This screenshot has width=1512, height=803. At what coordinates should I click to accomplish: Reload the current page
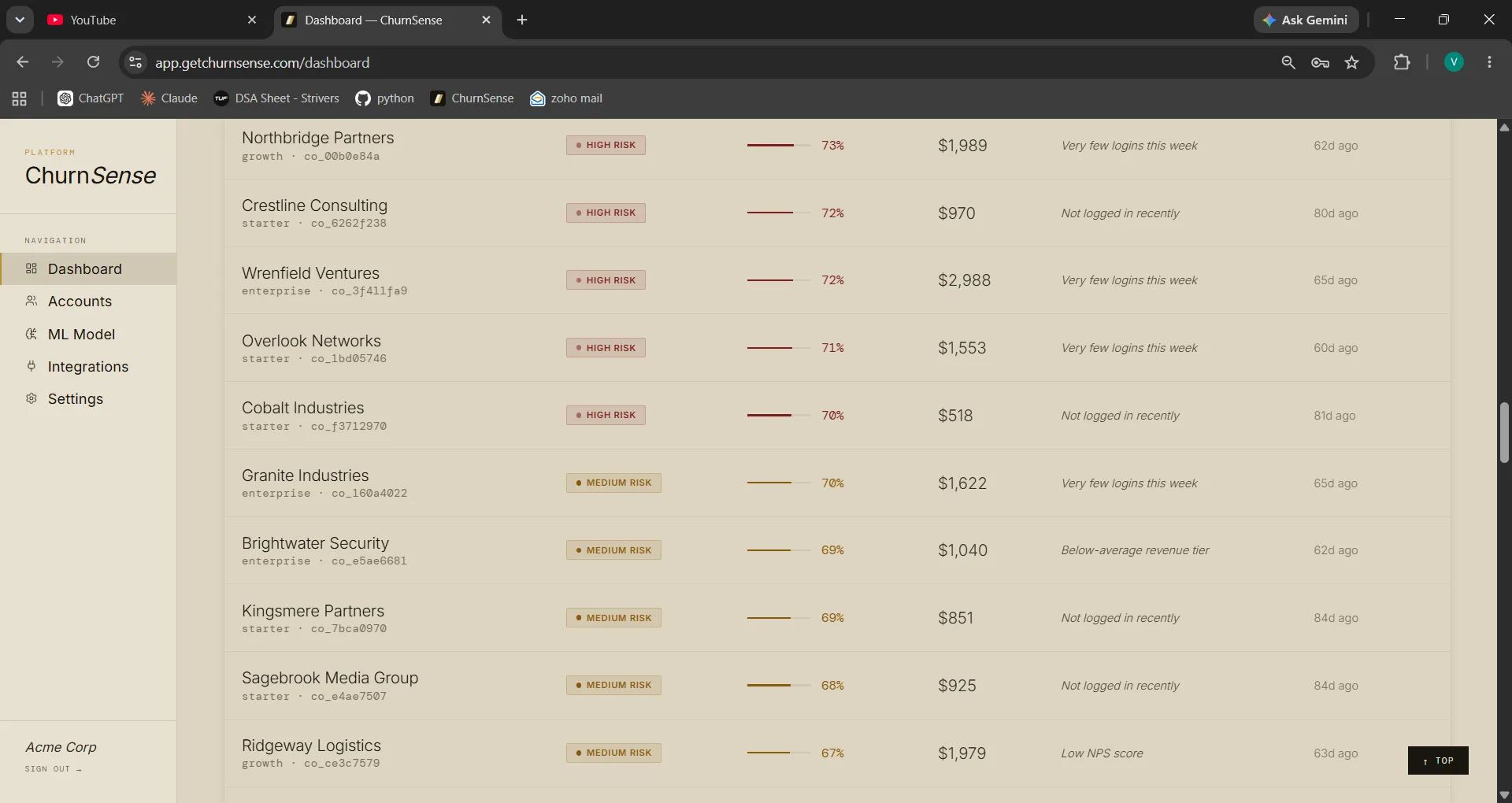[93, 62]
